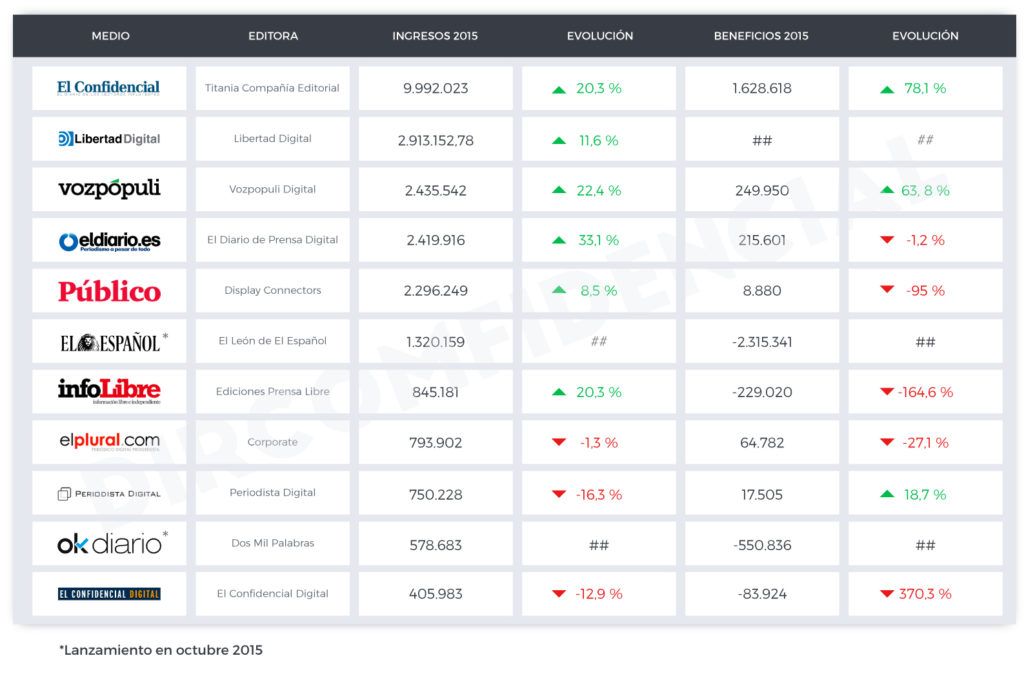
Task: Click the income value 750.228
Action: tap(436, 495)
